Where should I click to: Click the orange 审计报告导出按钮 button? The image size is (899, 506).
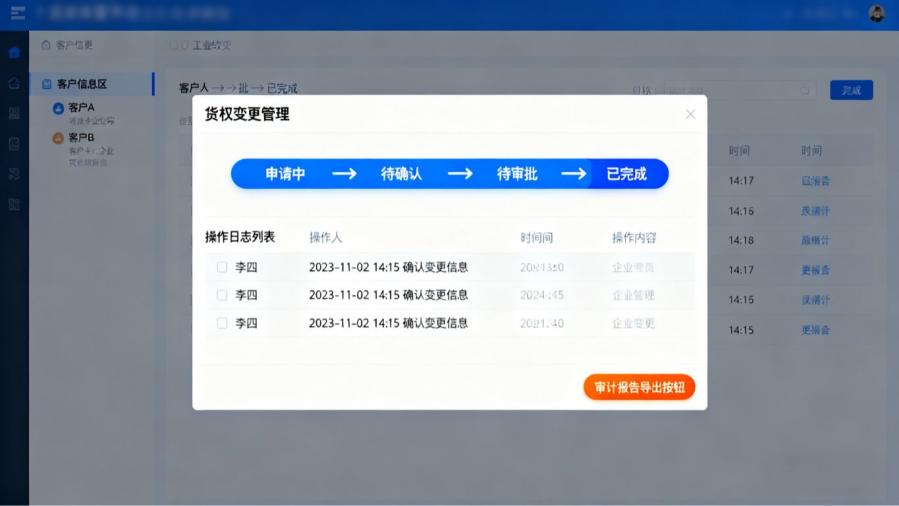(x=639, y=387)
